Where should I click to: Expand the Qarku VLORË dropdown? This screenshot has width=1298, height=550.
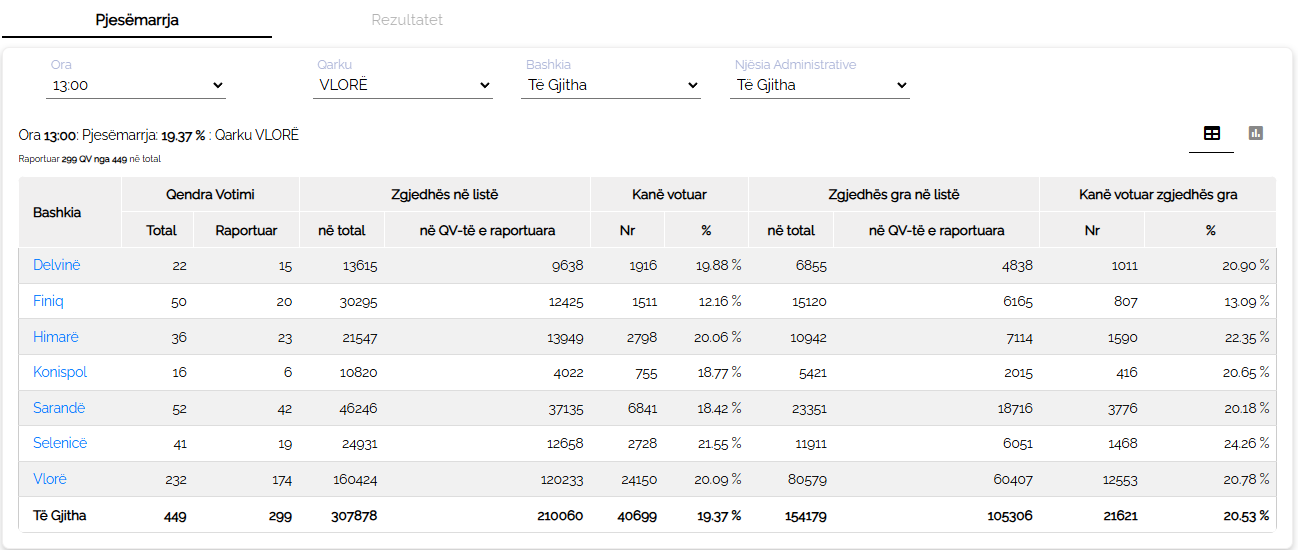[404, 86]
